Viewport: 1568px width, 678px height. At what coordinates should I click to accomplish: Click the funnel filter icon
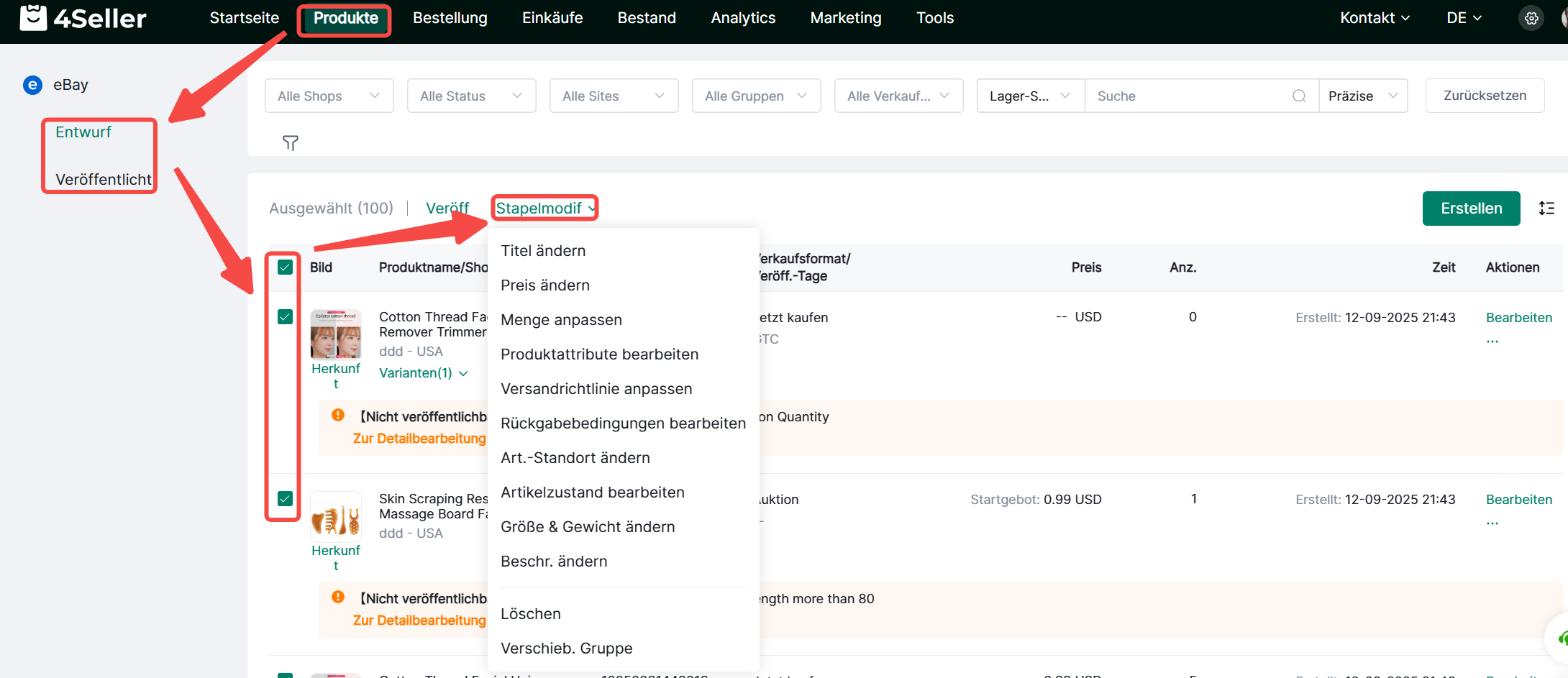[291, 143]
